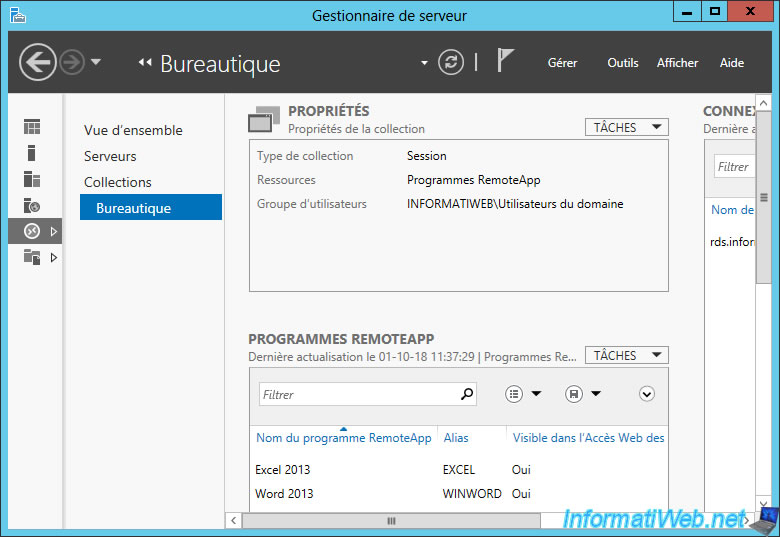Viewport: 780px width, 537px height.
Task: Go back with the Back arrow button
Action: [x=37, y=62]
